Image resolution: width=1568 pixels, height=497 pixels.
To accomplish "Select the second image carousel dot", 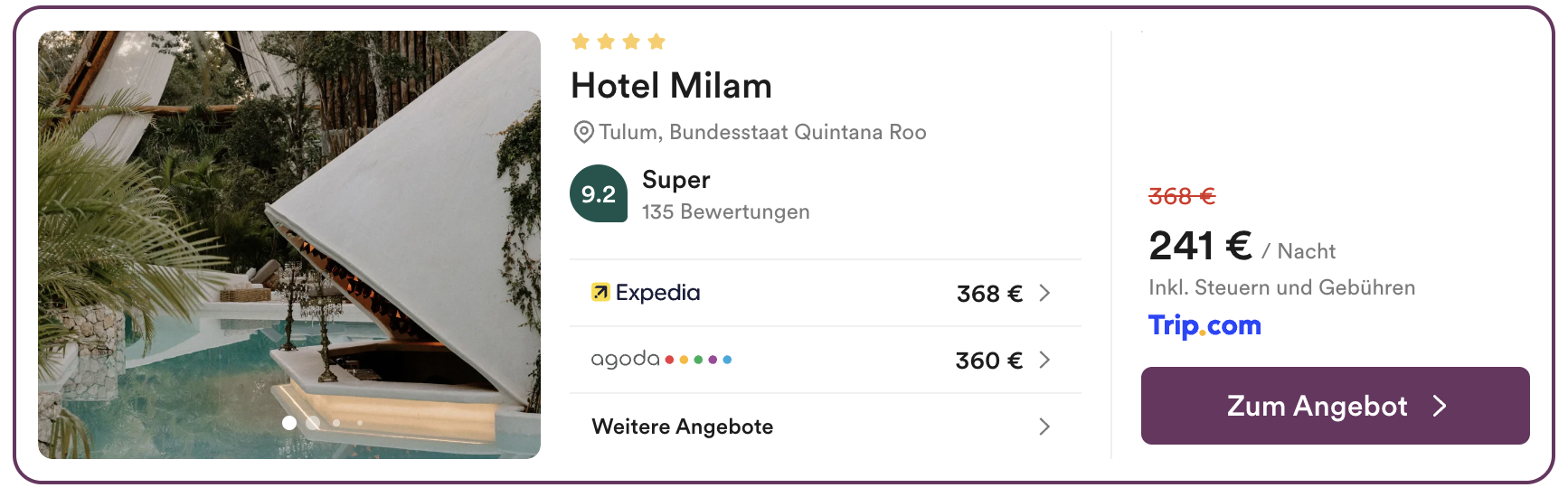I will pos(313,422).
